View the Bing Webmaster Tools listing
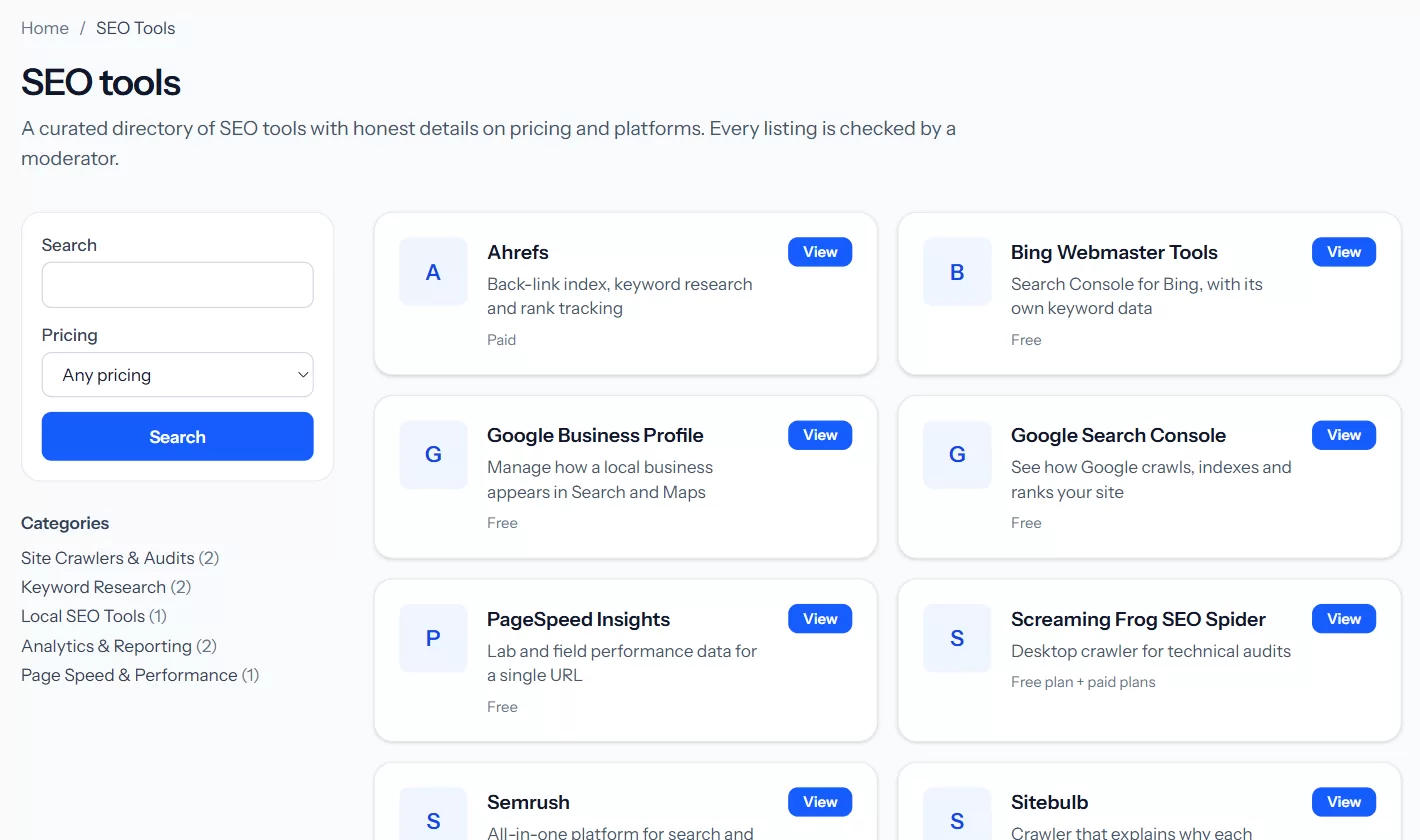Image resolution: width=1420 pixels, height=840 pixels. tap(1344, 252)
